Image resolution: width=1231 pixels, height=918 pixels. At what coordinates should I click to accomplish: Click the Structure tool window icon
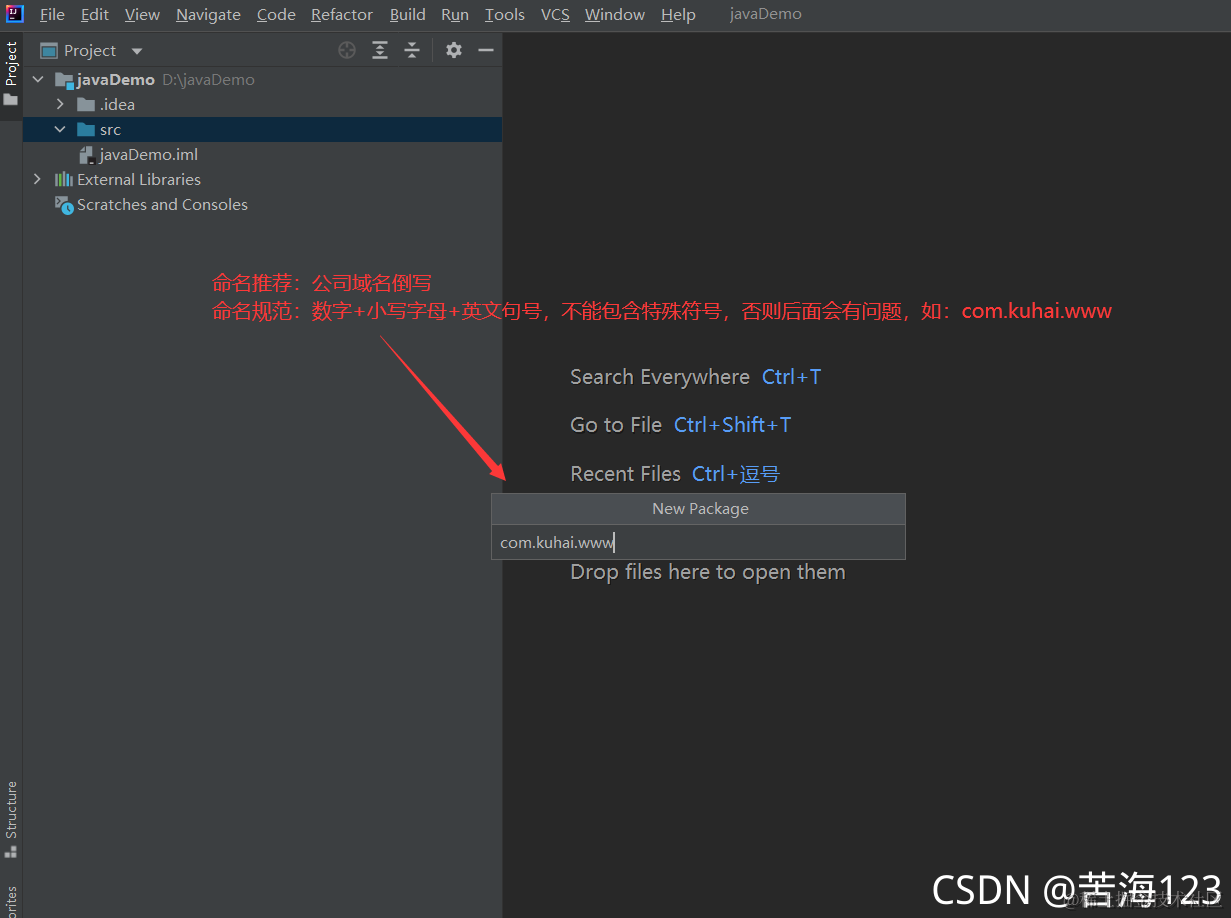pyautogui.click(x=11, y=851)
